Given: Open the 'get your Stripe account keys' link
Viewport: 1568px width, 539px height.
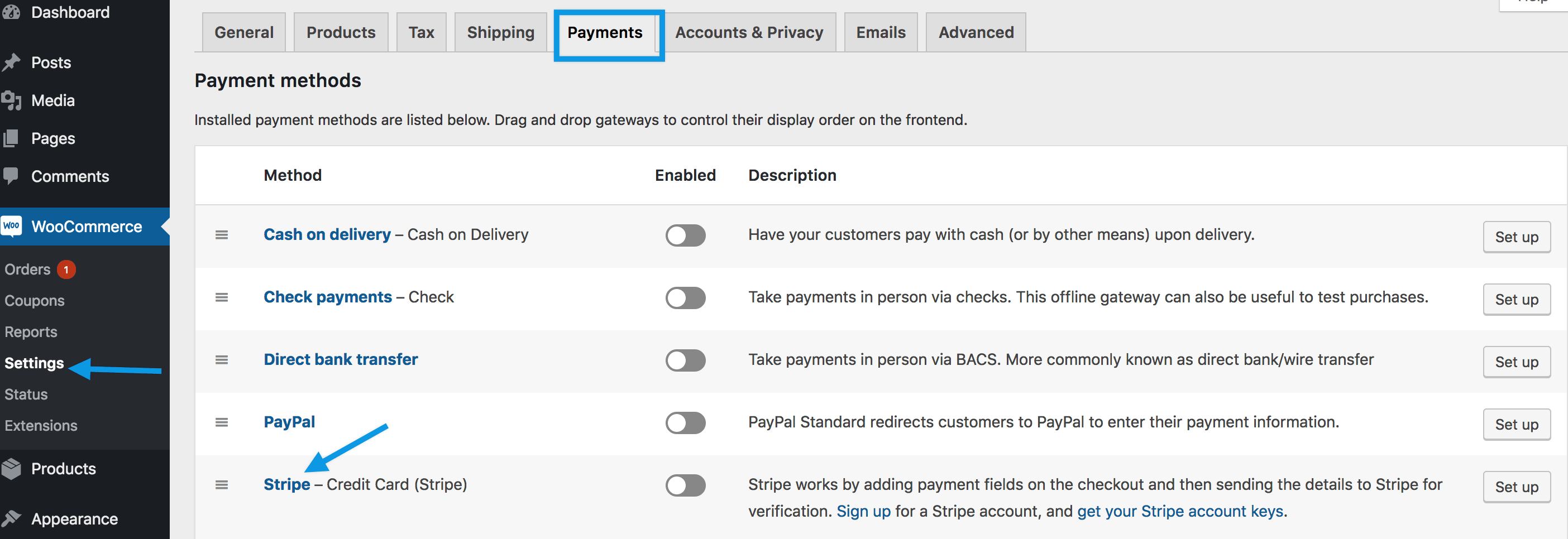Looking at the screenshot, I should tap(1180, 511).
